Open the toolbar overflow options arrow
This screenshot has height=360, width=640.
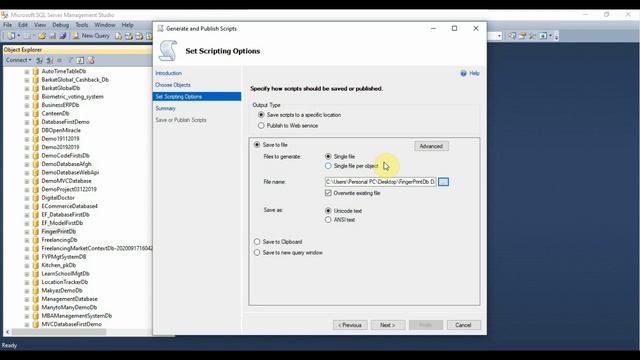coord(556,38)
